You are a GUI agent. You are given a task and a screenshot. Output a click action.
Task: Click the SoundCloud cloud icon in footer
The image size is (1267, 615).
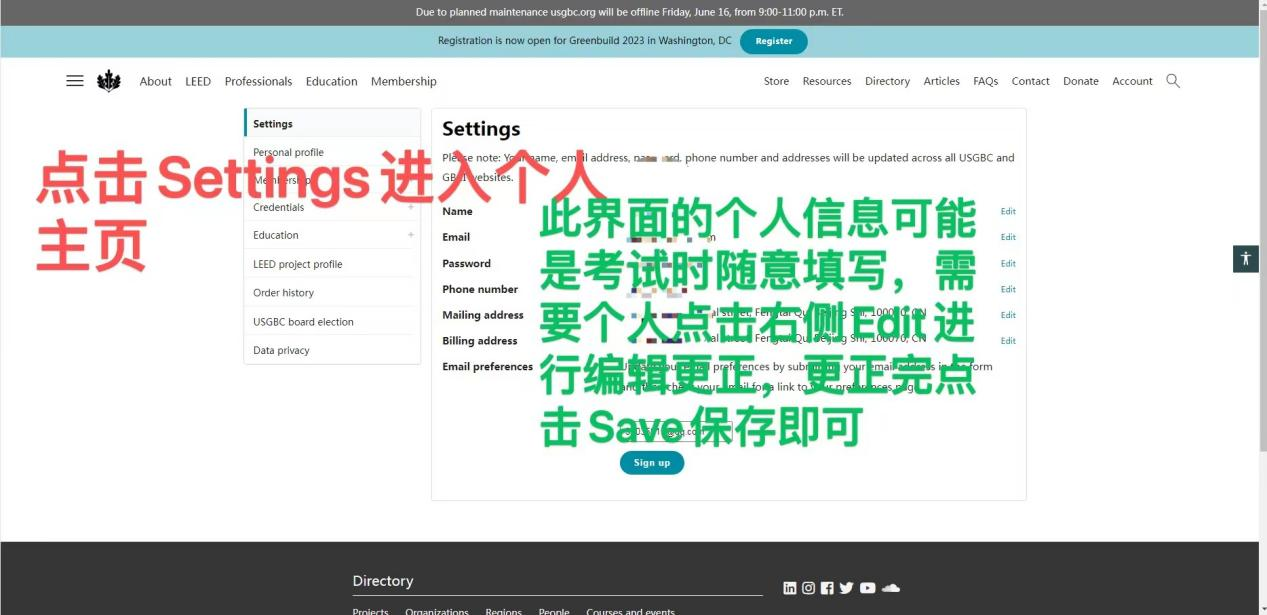point(890,588)
